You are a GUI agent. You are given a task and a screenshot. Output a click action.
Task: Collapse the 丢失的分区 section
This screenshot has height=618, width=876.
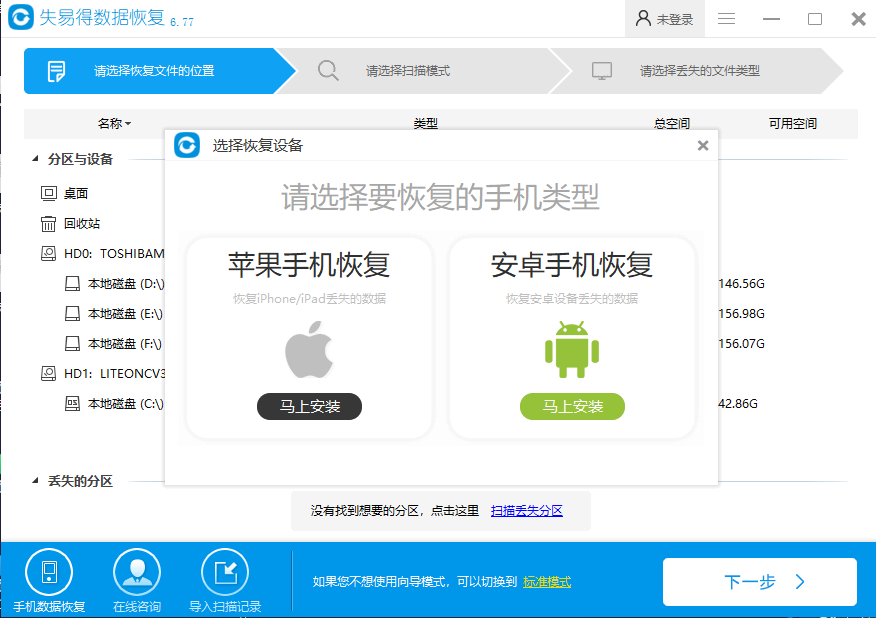tap(35, 481)
